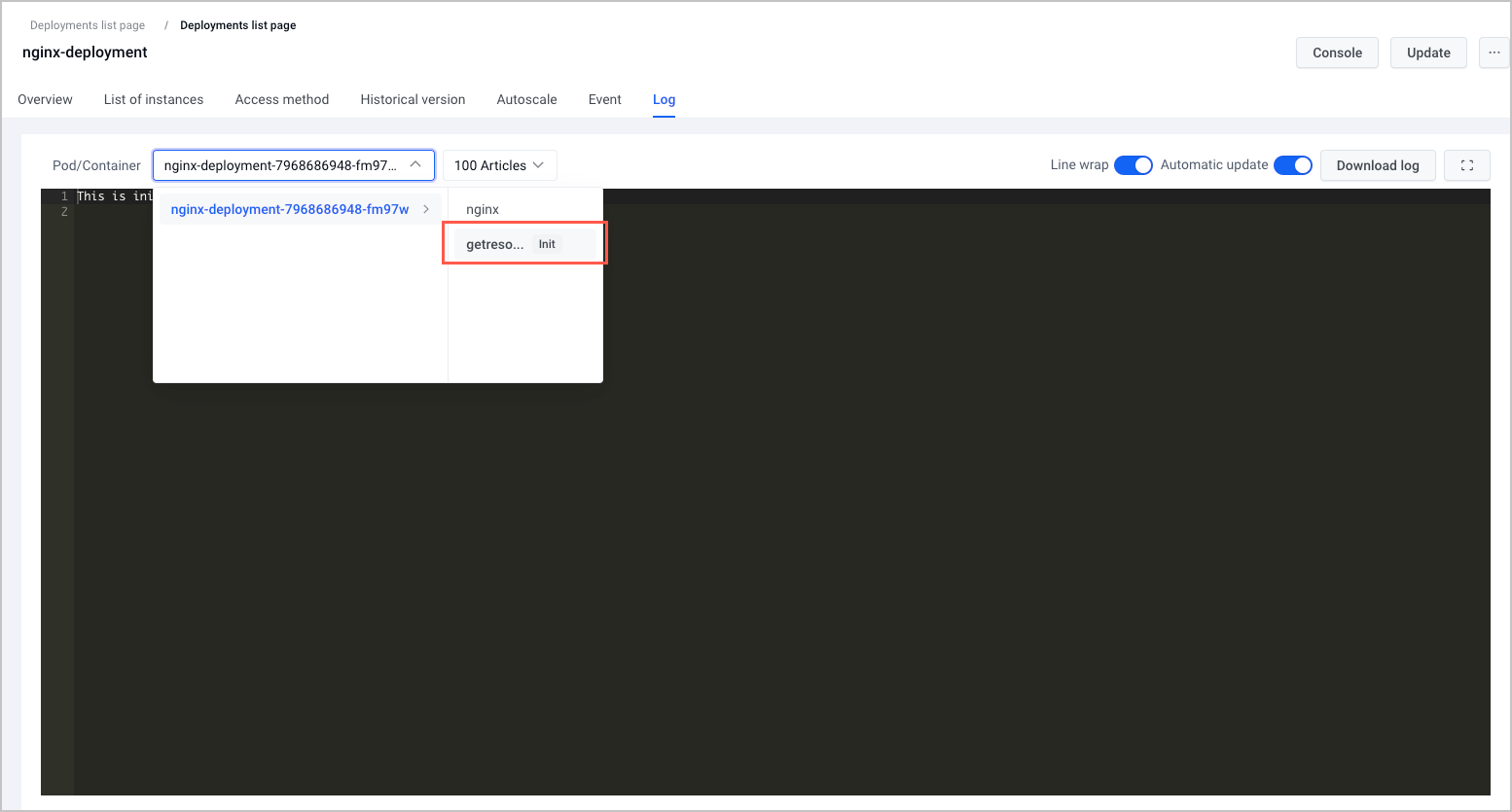Click the Update button
This screenshot has height=812, width=1512.
click(x=1428, y=53)
